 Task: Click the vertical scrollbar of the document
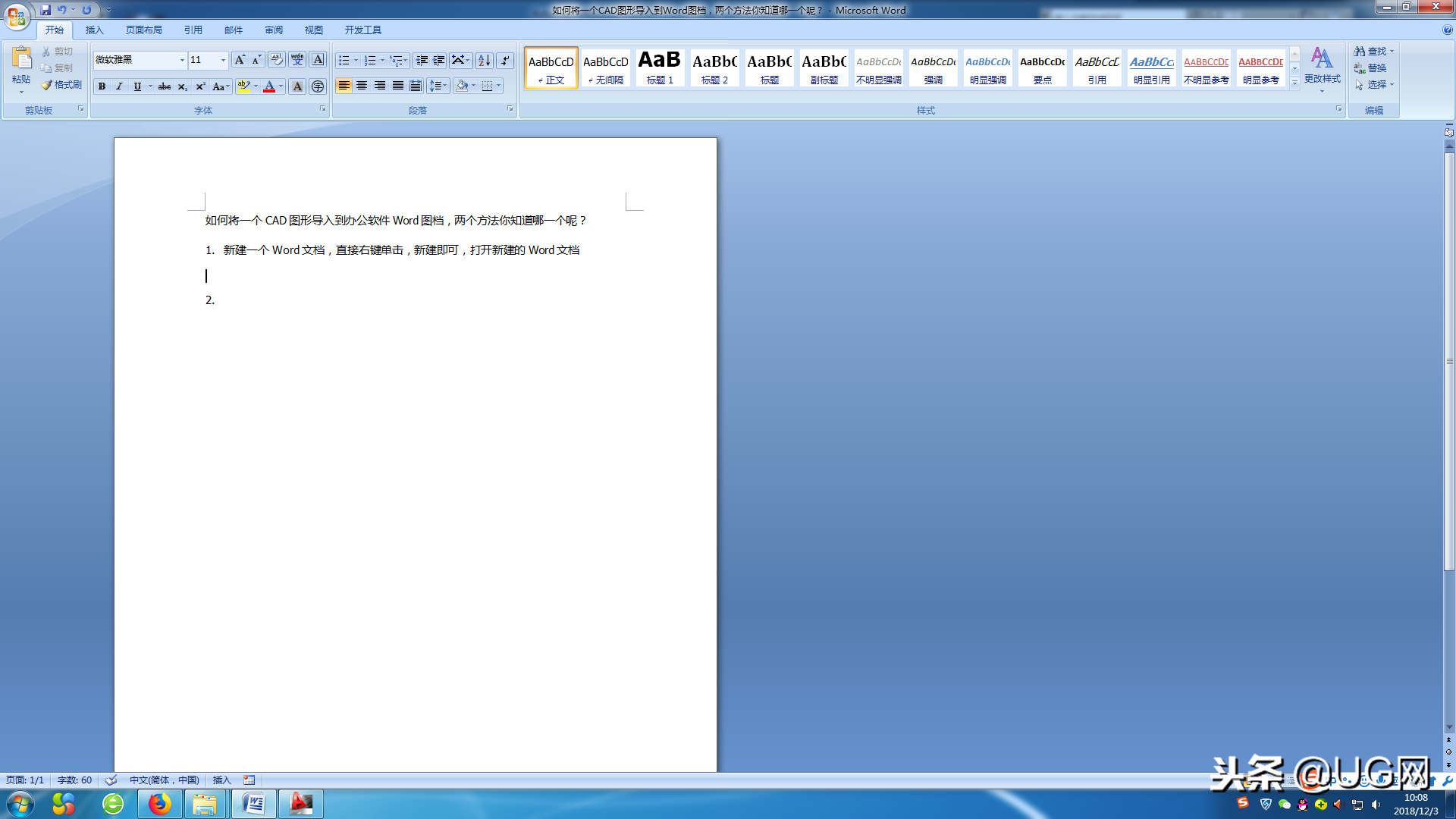pyautogui.click(x=1448, y=362)
